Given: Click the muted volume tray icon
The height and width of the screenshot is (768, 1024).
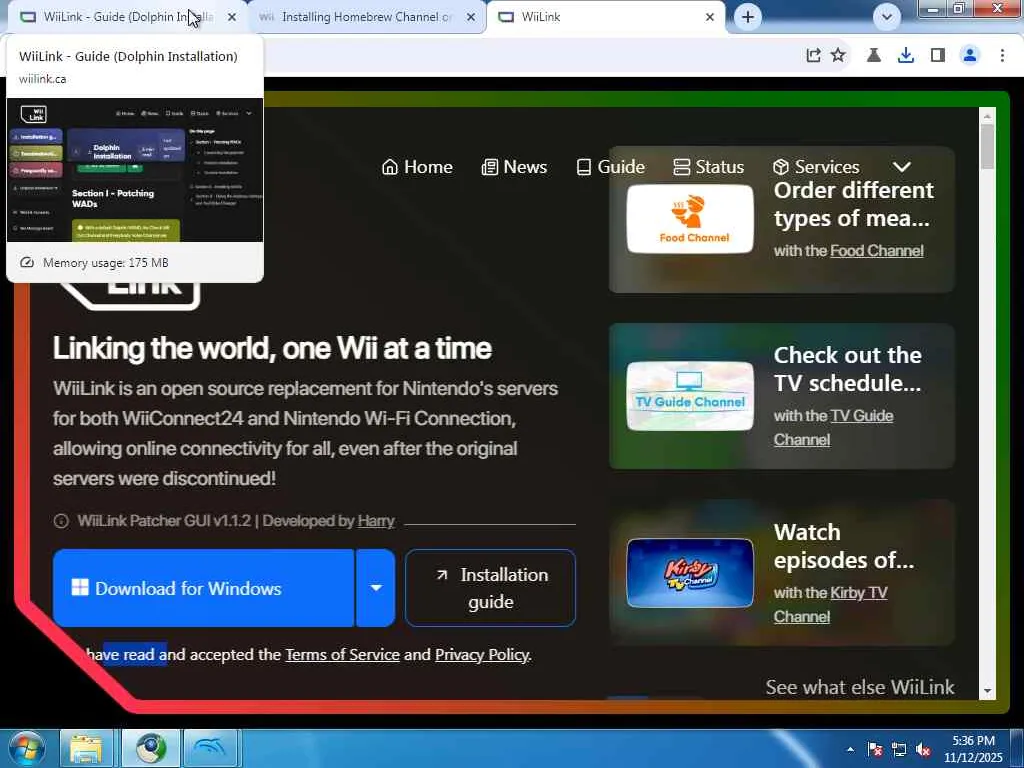Looking at the screenshot, I should pyautogui.click(x=923, y=749).
